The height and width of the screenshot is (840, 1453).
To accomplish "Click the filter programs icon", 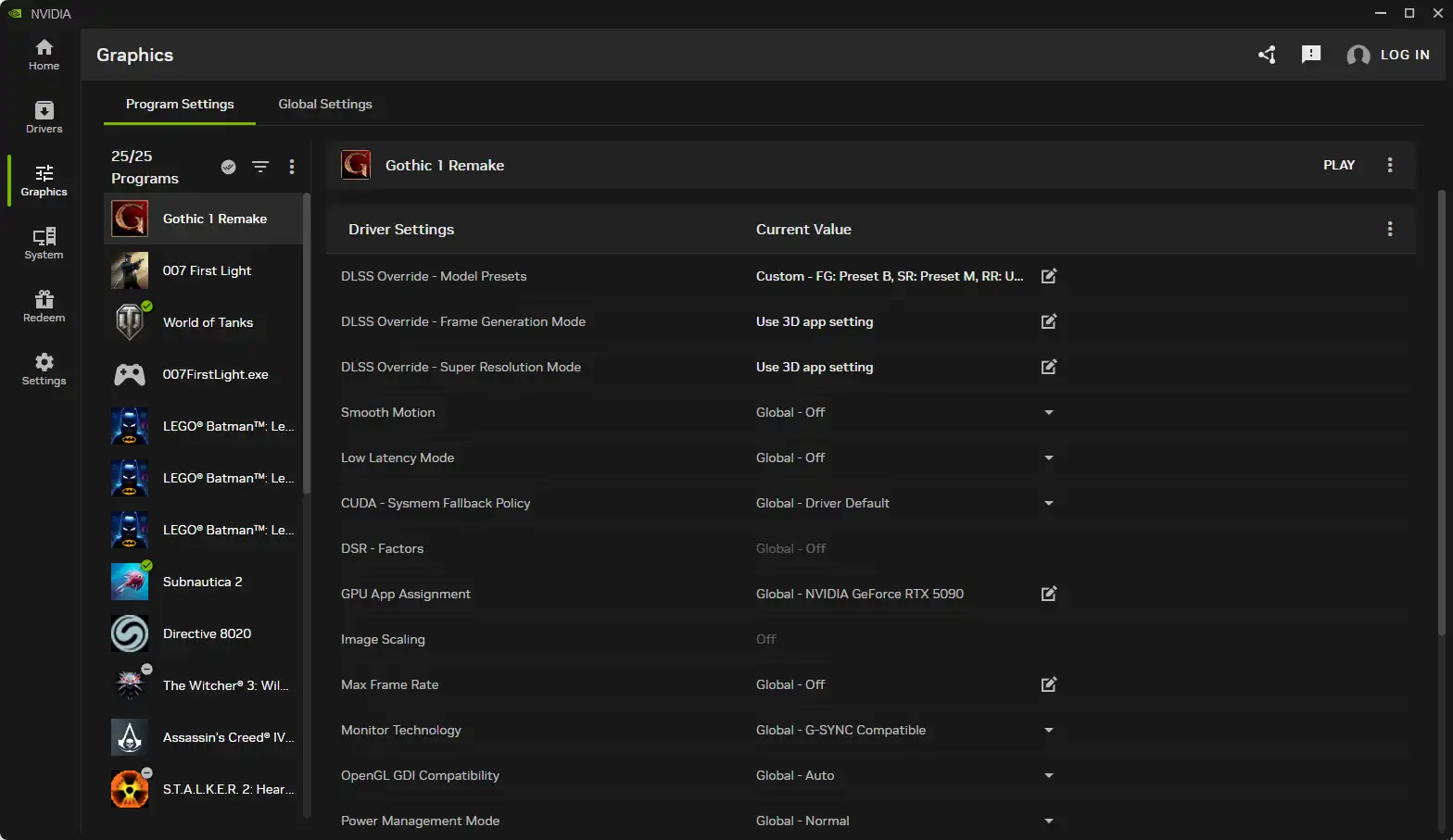I will tap(260, 167).
